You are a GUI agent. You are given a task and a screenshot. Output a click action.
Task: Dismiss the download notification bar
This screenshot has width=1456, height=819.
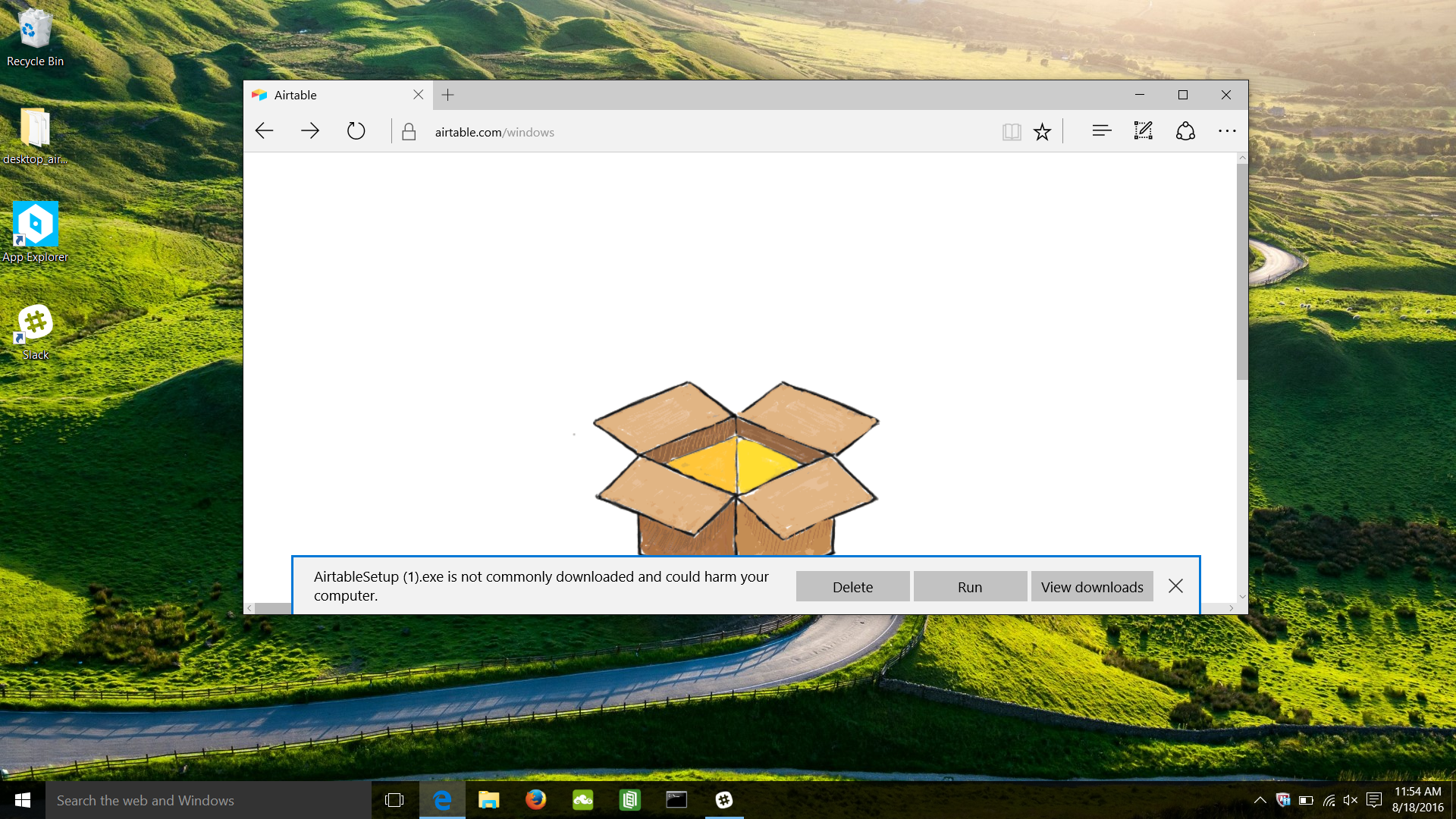[1175, 586]
